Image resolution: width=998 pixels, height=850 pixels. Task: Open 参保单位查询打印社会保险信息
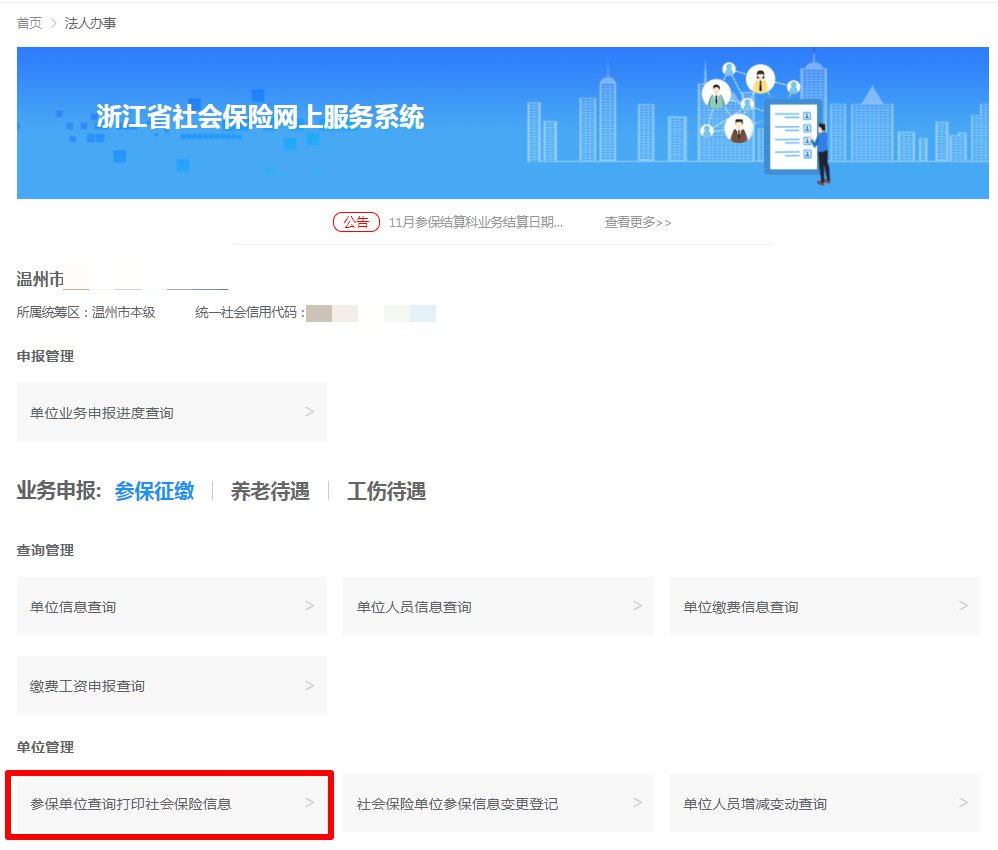pos(131,804)
